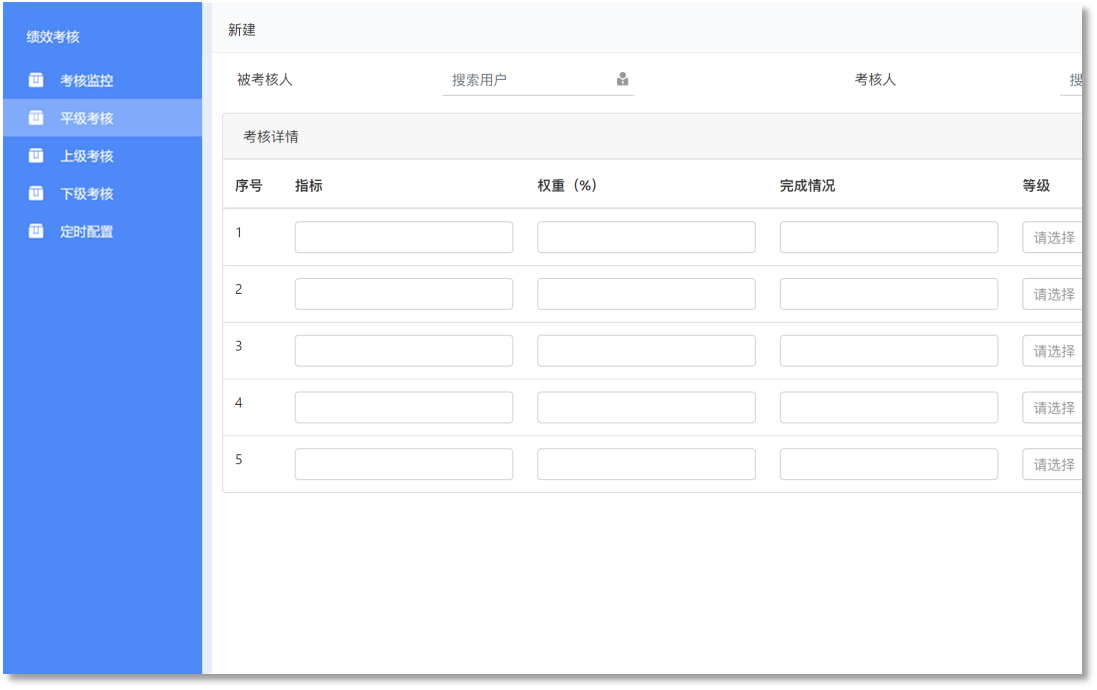The image size is (1097, 690).
Task: Go to 上级考核 page
Action: click(102, 155)
